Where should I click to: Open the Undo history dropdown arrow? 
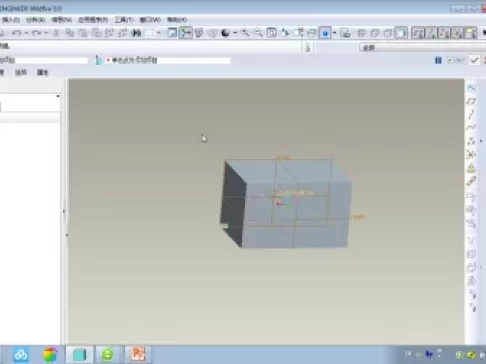(x=26, y=33)
